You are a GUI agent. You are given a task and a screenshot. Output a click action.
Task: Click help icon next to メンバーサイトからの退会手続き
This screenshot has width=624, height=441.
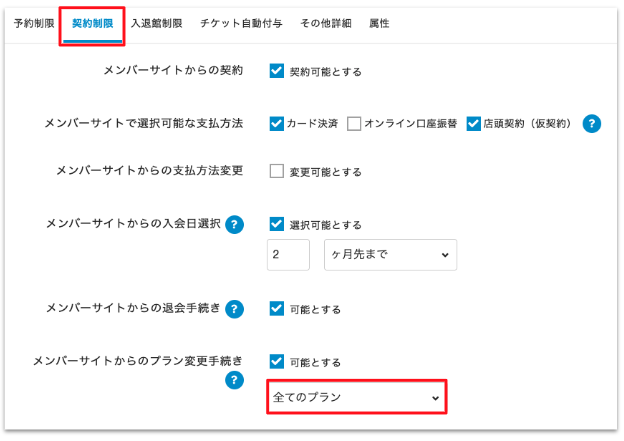click(236, 309)
